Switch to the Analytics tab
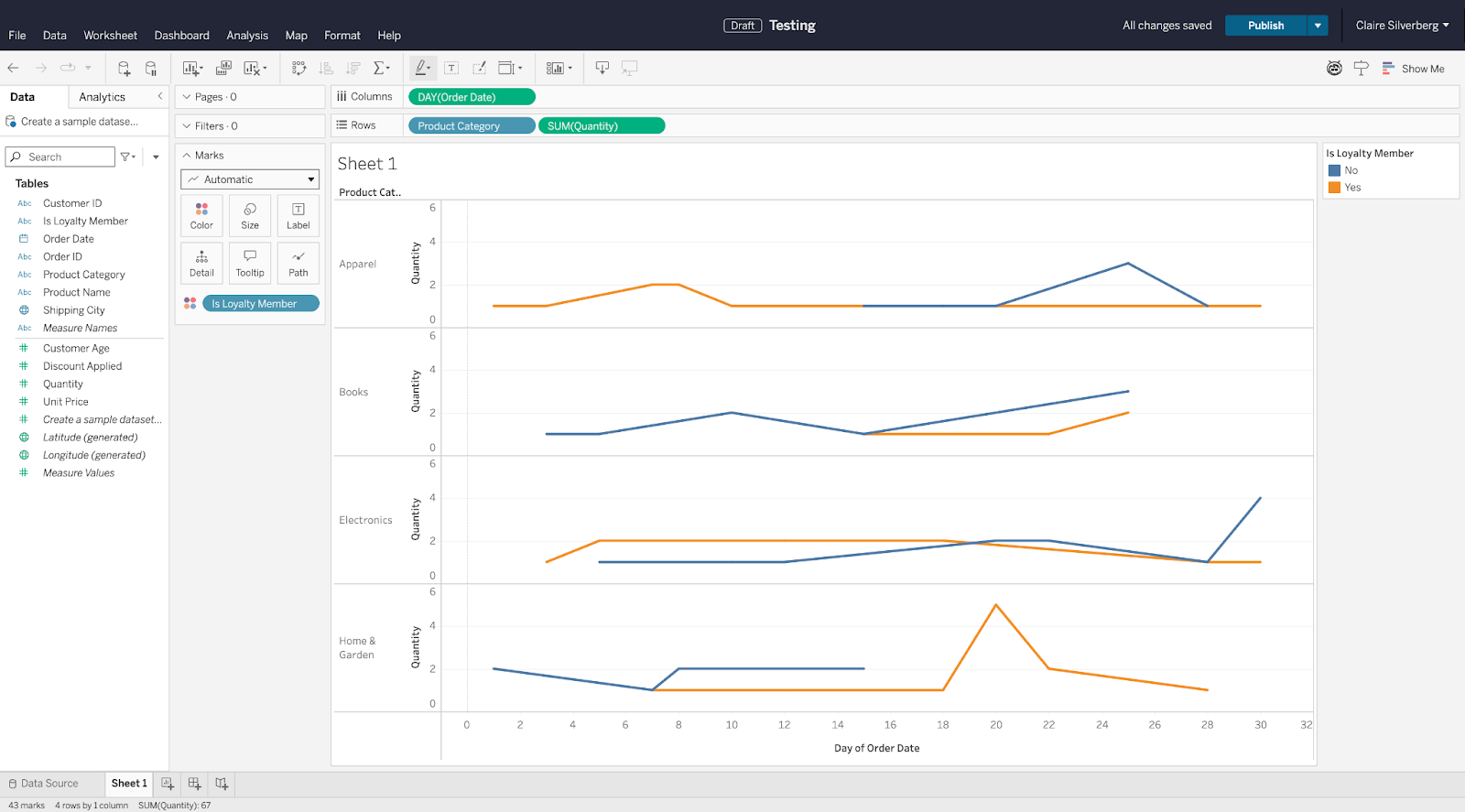The height and width of the screenshot is (812, 1465). [102, 97]
